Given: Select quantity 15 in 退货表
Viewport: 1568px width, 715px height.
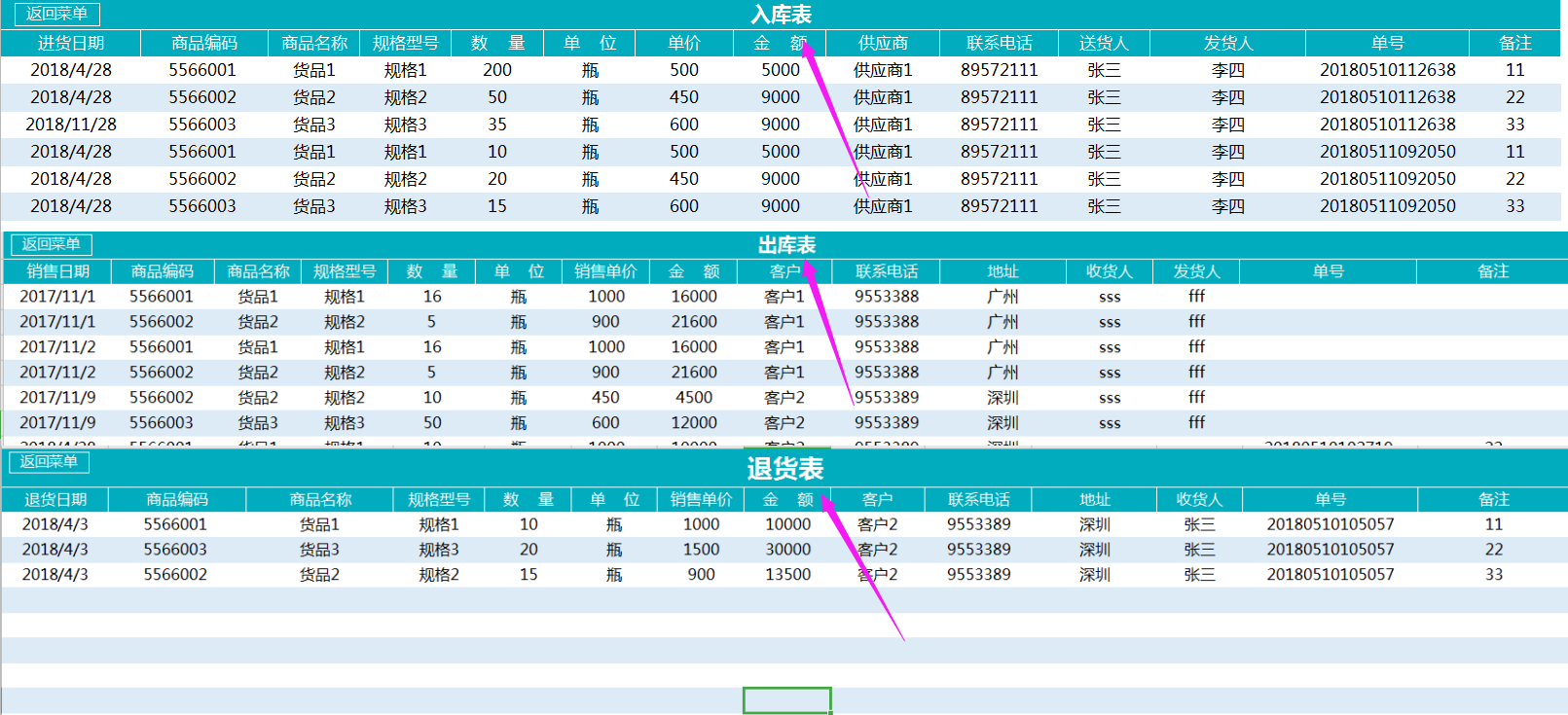Looking at the screenshot, I should click(529, 575).
